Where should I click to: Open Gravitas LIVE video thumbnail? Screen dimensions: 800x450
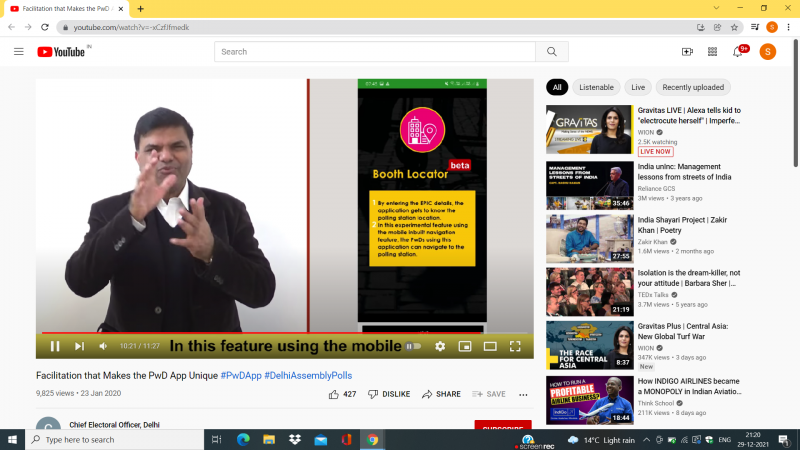589,130
